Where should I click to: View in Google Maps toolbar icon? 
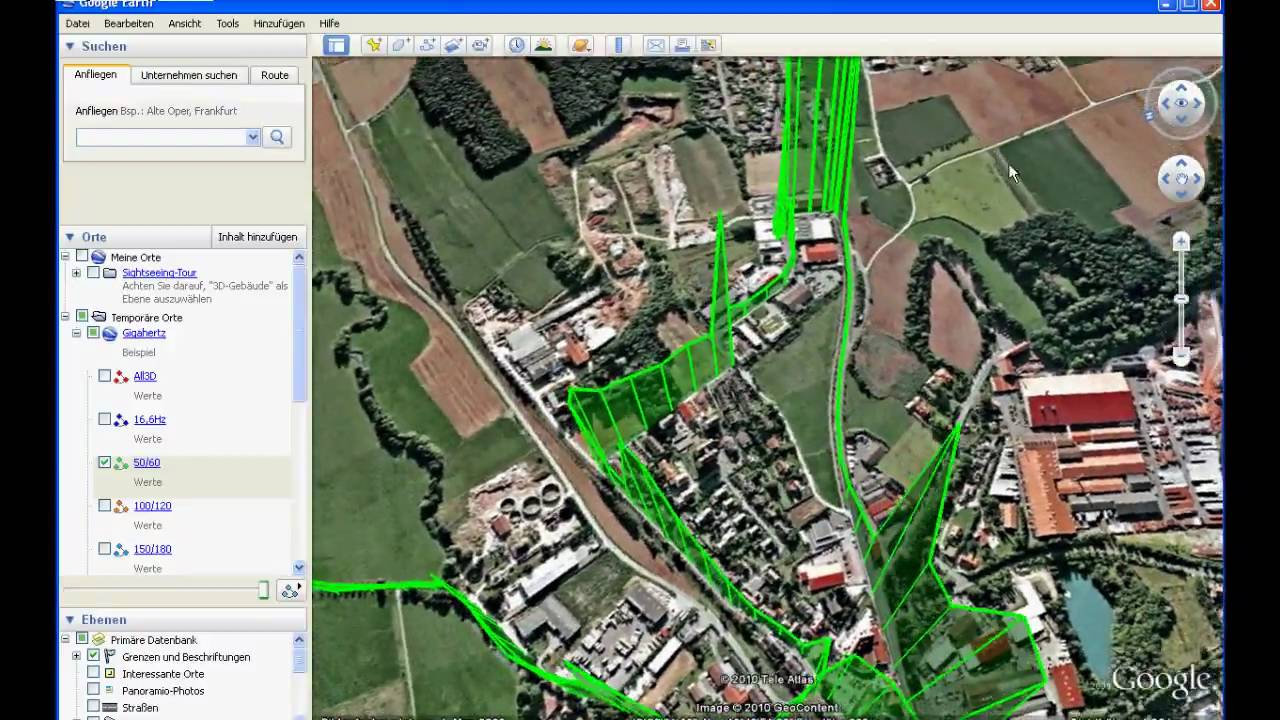coord(709,45)
